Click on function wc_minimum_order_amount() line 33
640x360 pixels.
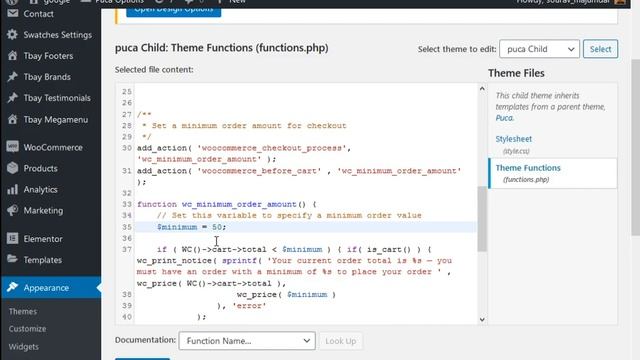[227, 204]
